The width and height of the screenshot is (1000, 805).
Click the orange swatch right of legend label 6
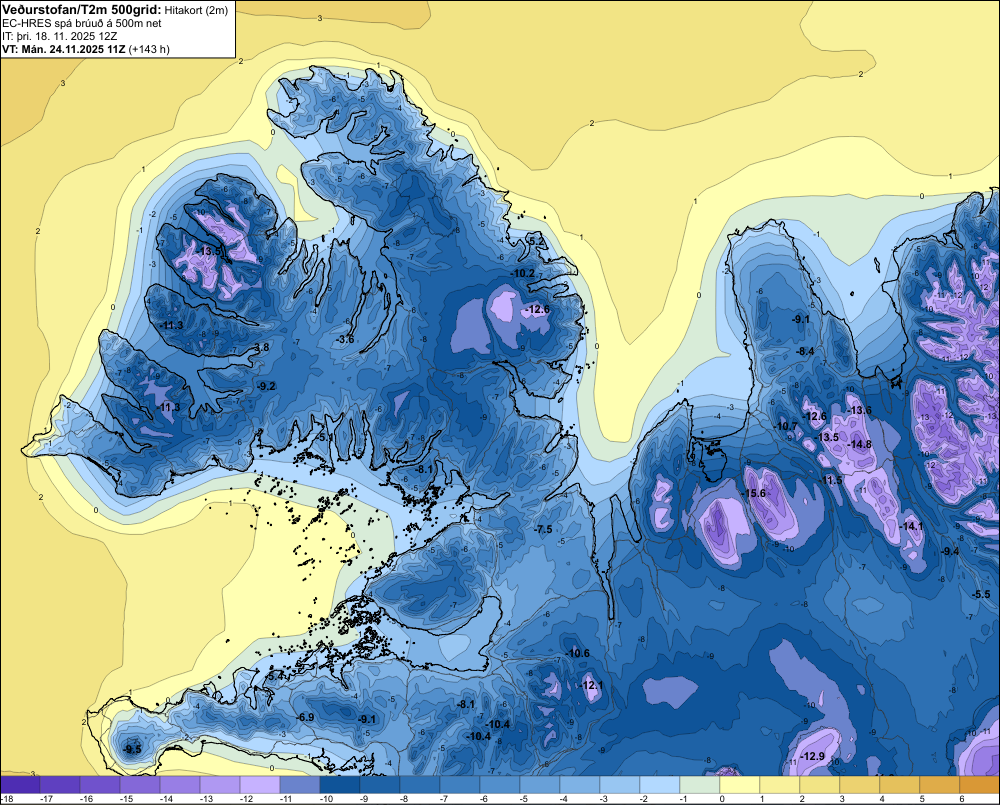[980, 784]
